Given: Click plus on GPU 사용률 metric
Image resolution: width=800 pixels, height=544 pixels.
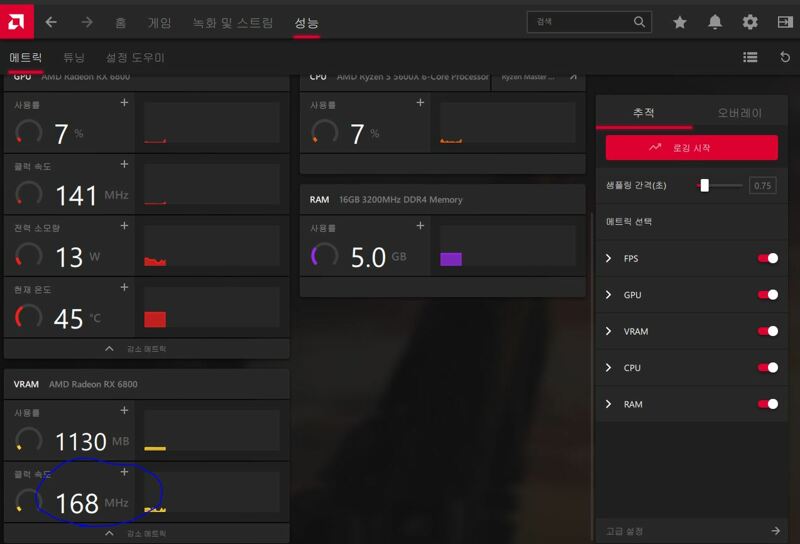Looking at the screenshot, I should click(124, 103).
